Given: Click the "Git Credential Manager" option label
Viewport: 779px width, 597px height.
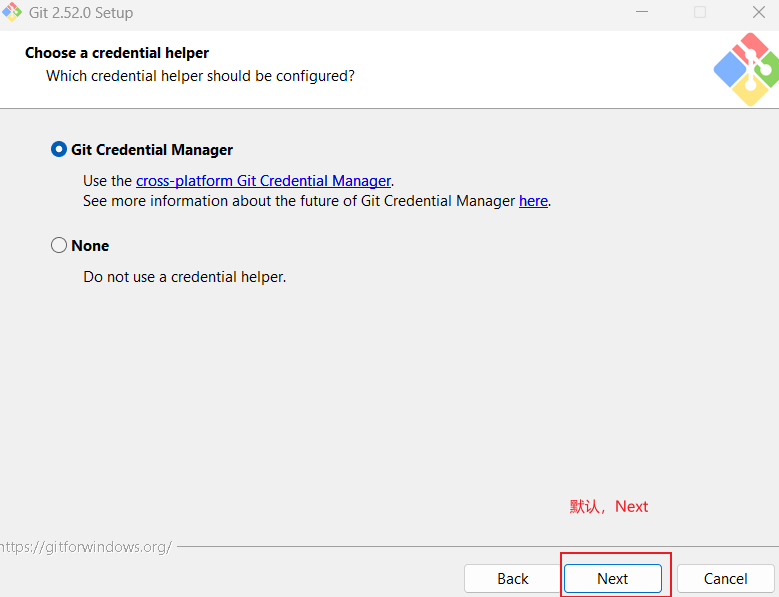Looking at the screenshot, I should pos(152,150).
